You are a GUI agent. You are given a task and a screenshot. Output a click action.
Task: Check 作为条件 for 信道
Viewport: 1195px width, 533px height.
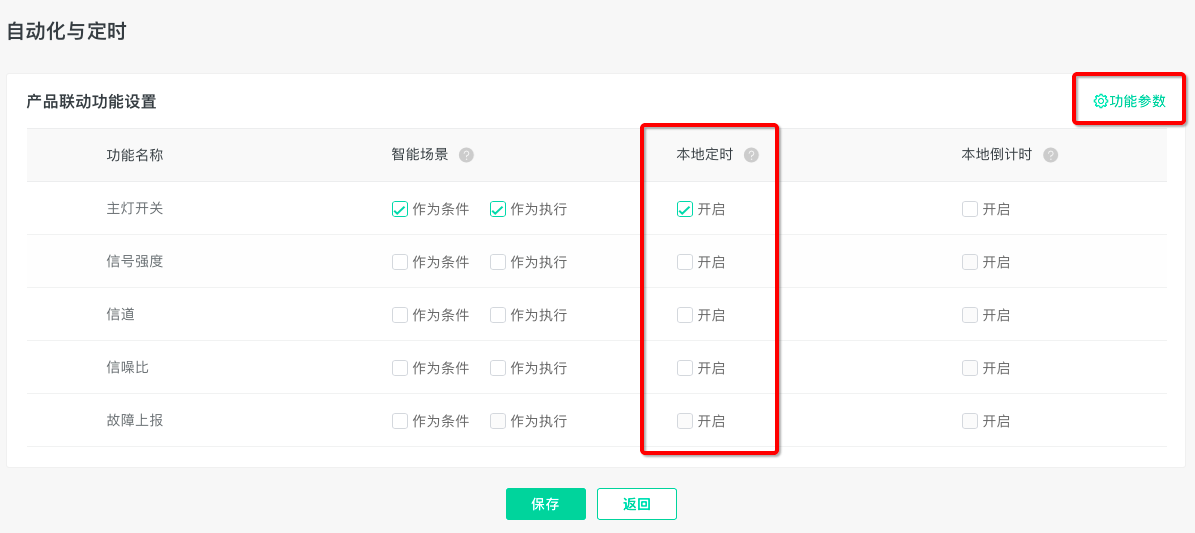click(399, 315)
